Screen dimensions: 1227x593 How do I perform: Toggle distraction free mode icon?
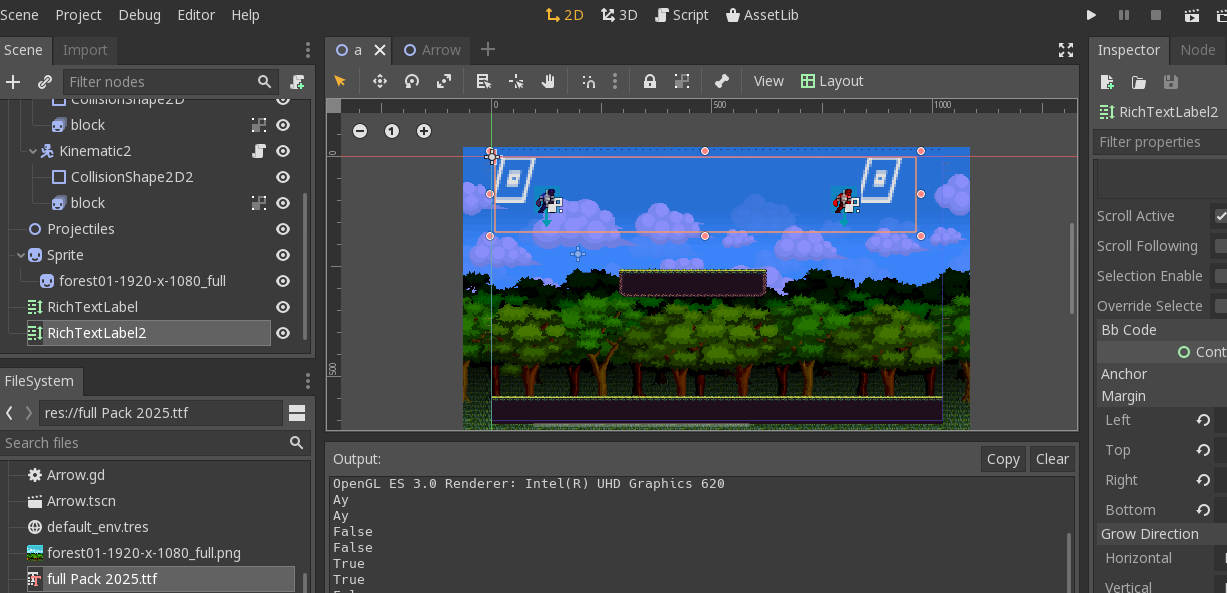coord(1066,50)
